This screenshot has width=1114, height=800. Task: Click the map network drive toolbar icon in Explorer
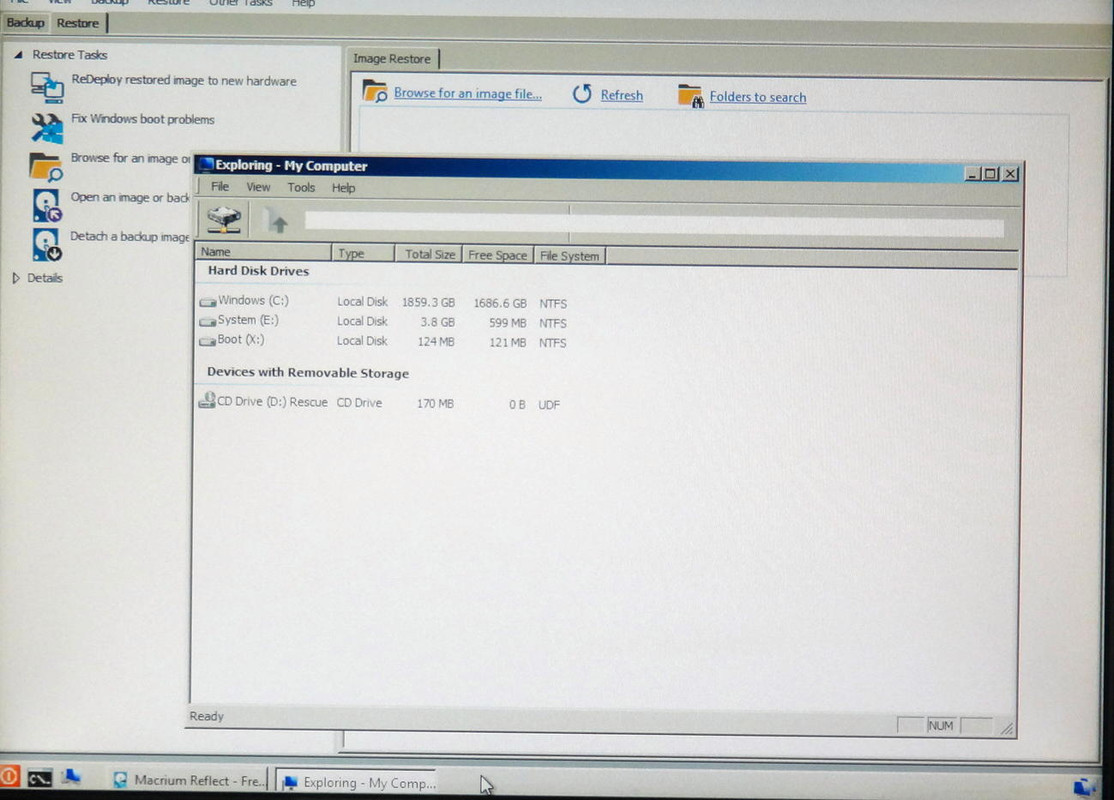[224, 219]
